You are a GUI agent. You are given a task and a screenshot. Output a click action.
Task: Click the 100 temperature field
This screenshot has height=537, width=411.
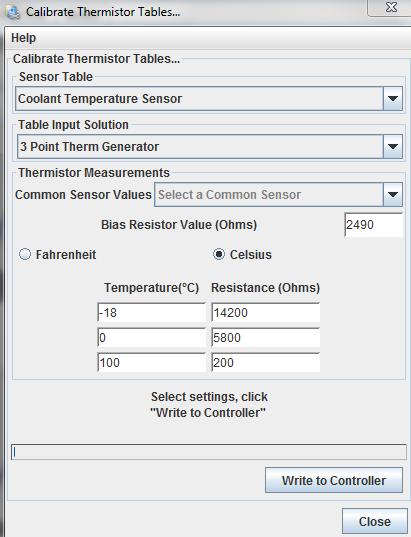[151, 362]
